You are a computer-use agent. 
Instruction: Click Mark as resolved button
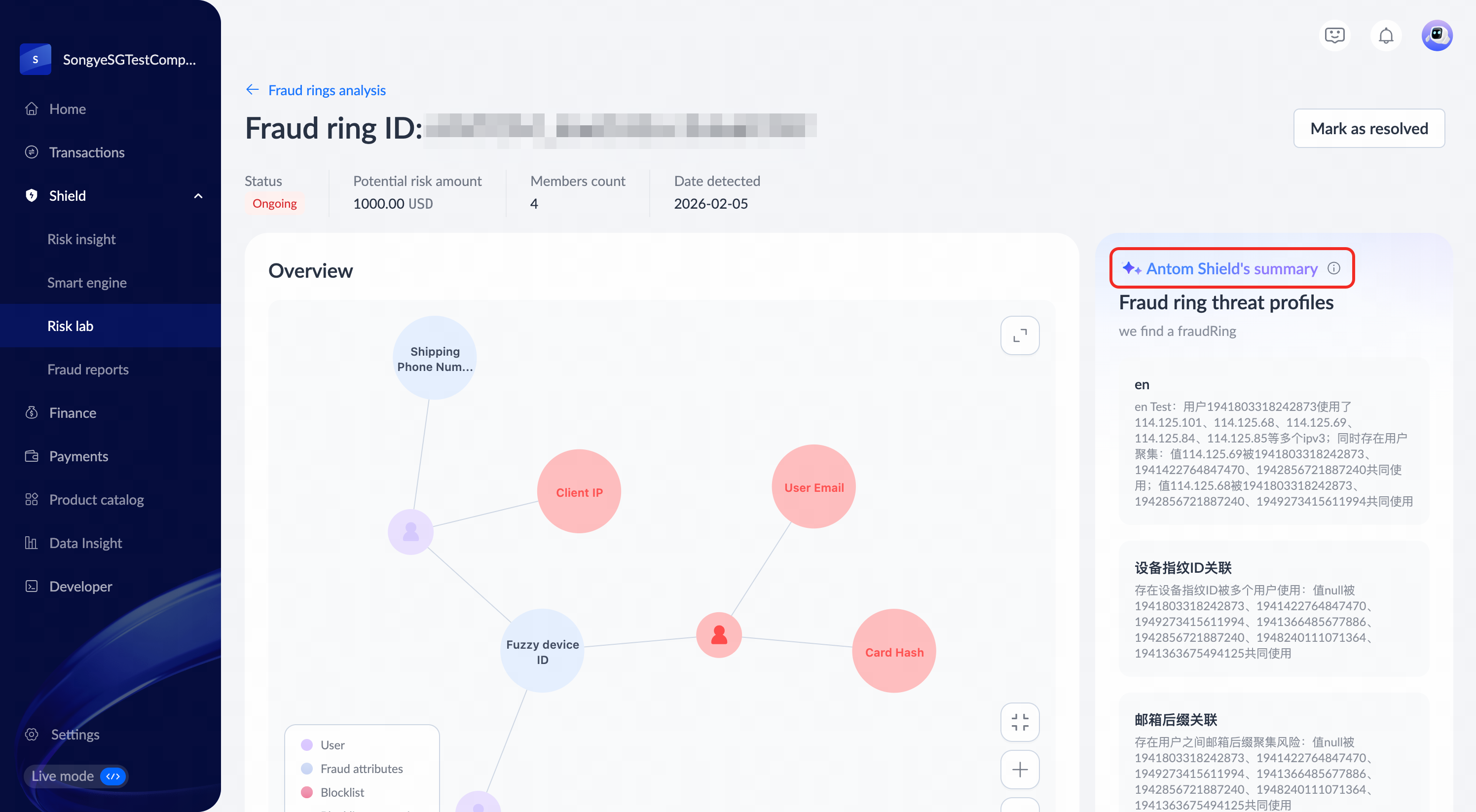[x=1368, y=128]
